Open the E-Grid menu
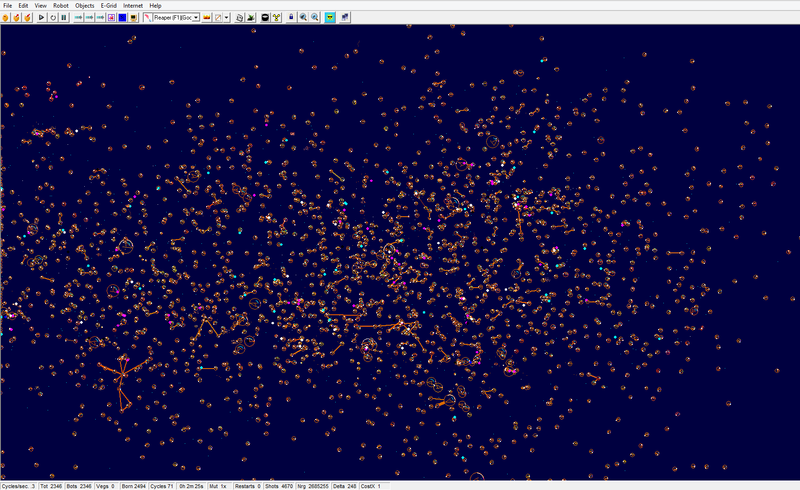The width and height of the screenshot is (800, 490). point(109,5)
